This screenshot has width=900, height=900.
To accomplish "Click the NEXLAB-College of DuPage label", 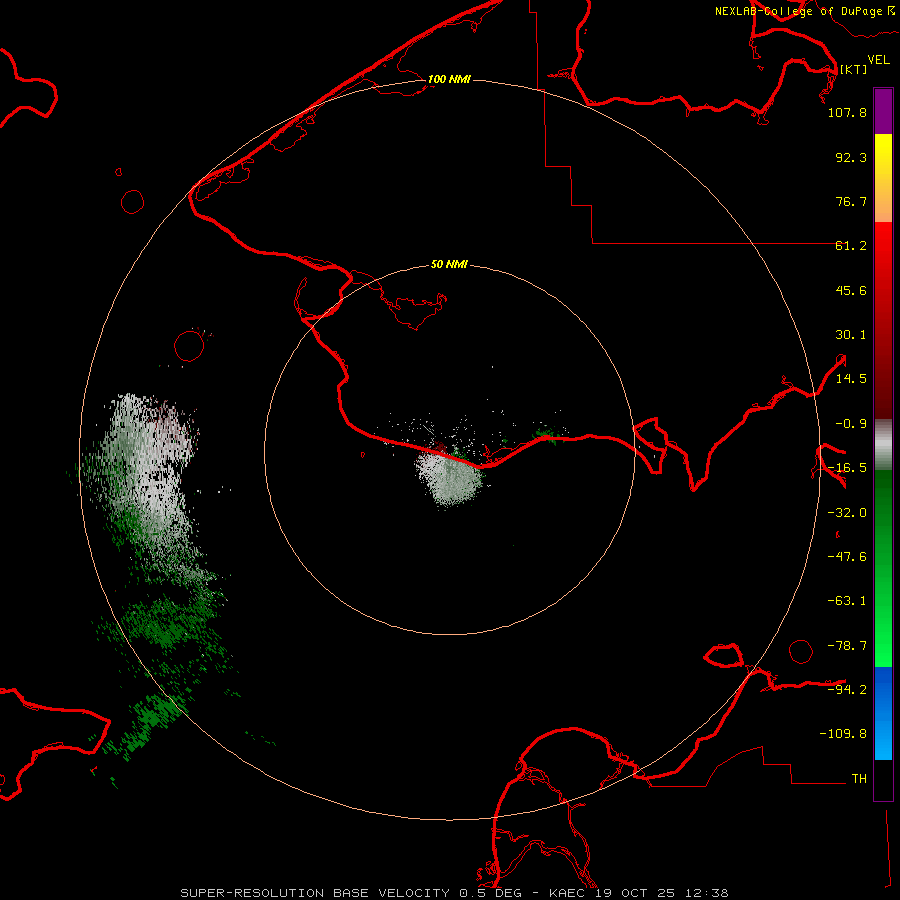I will click(805, 11).
